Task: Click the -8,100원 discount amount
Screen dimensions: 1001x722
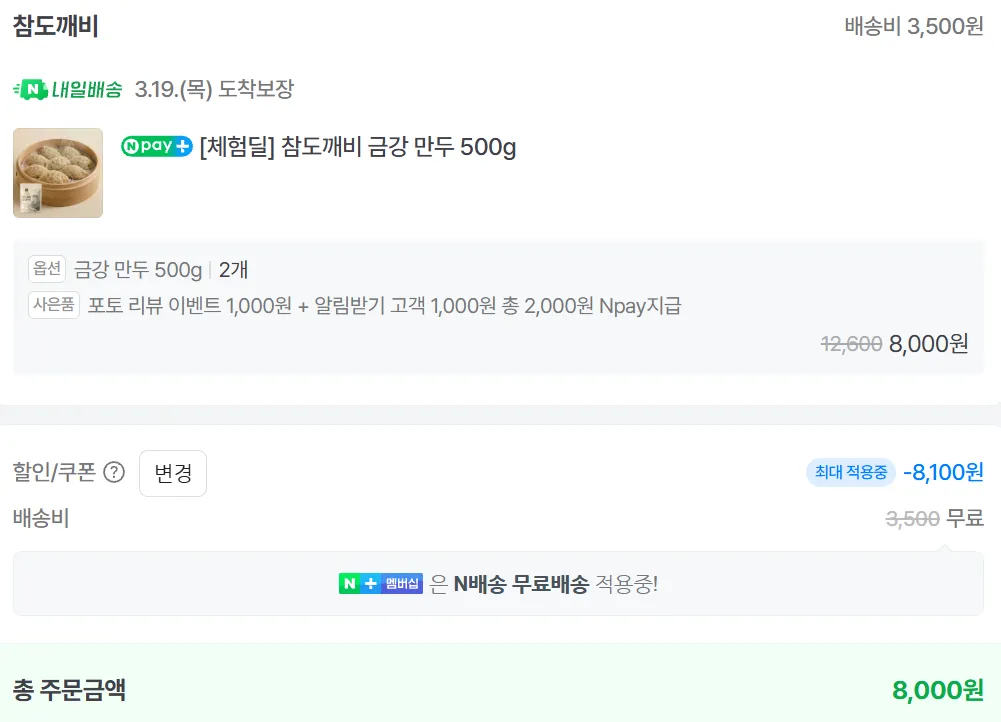Action: (943, 472)
